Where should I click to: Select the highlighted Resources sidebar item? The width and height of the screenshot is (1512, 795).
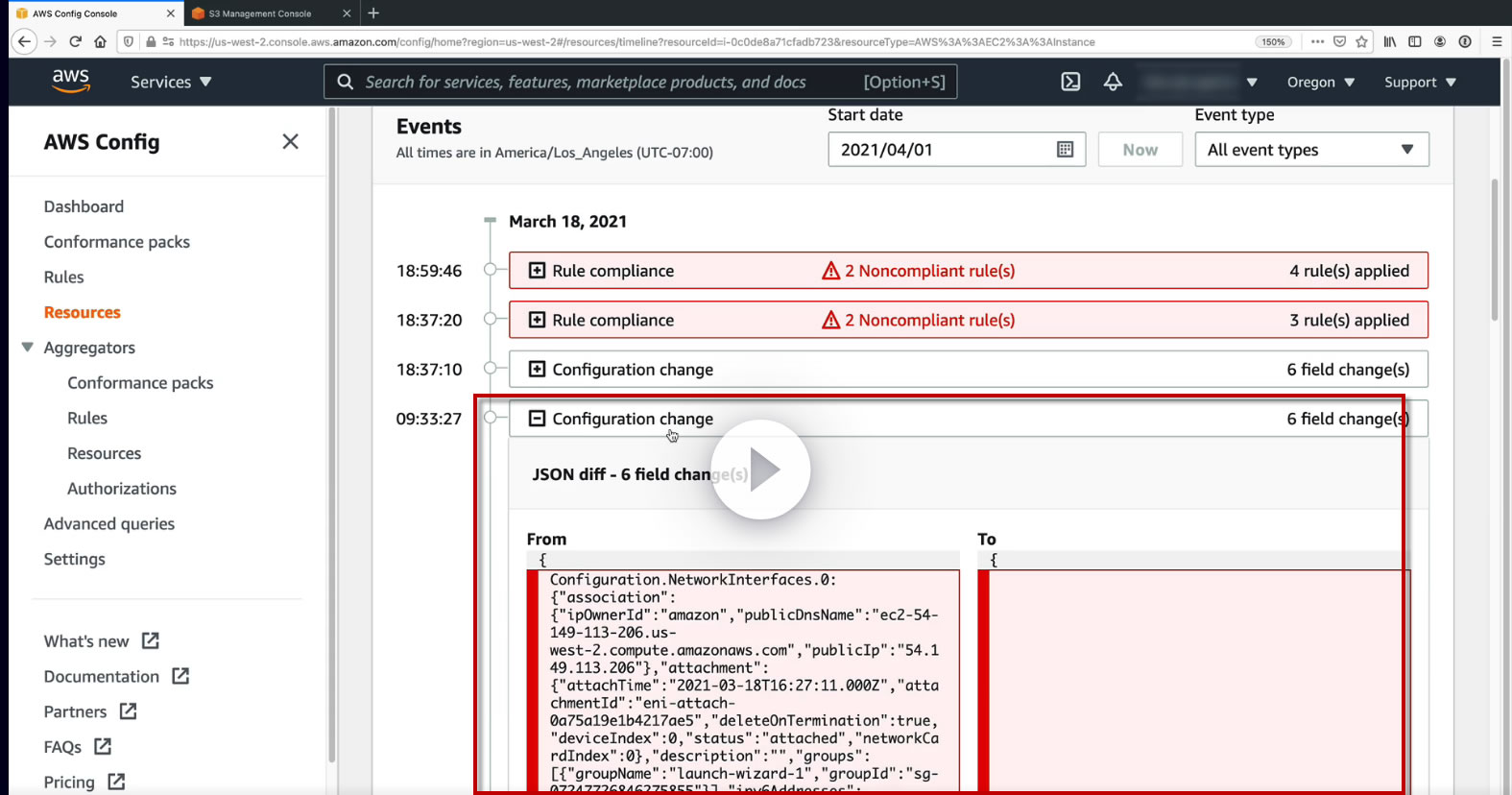83,312
